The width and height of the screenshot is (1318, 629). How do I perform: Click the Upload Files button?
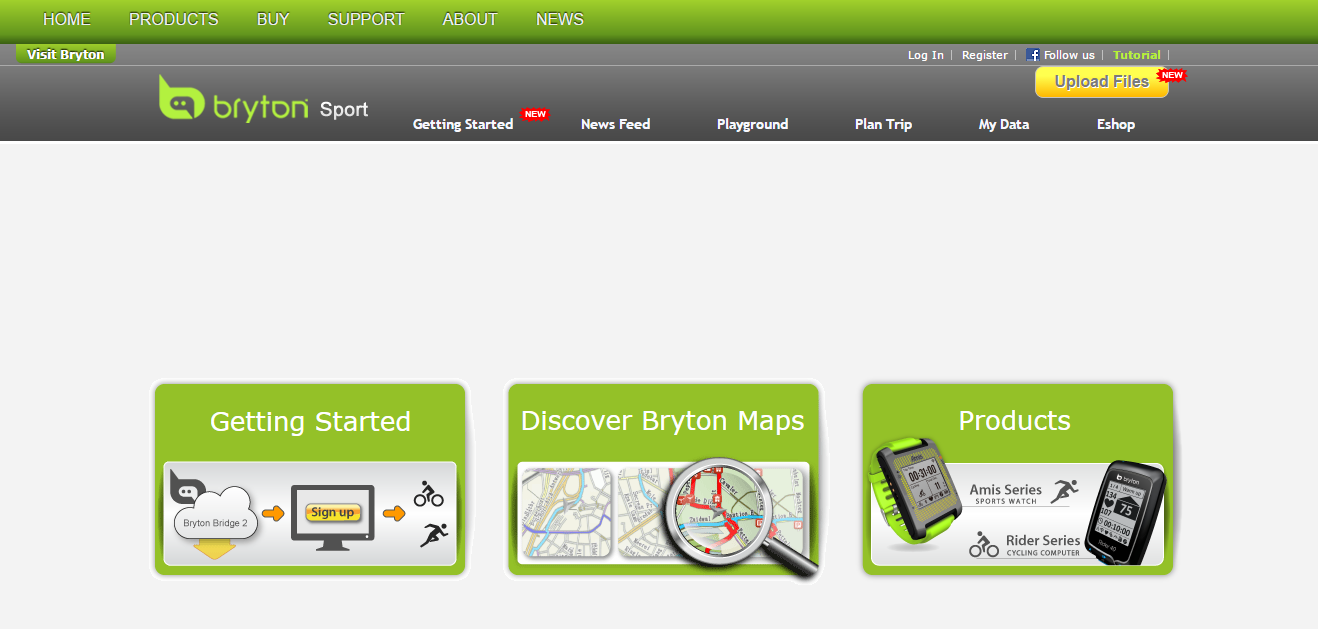point(1102,82)
